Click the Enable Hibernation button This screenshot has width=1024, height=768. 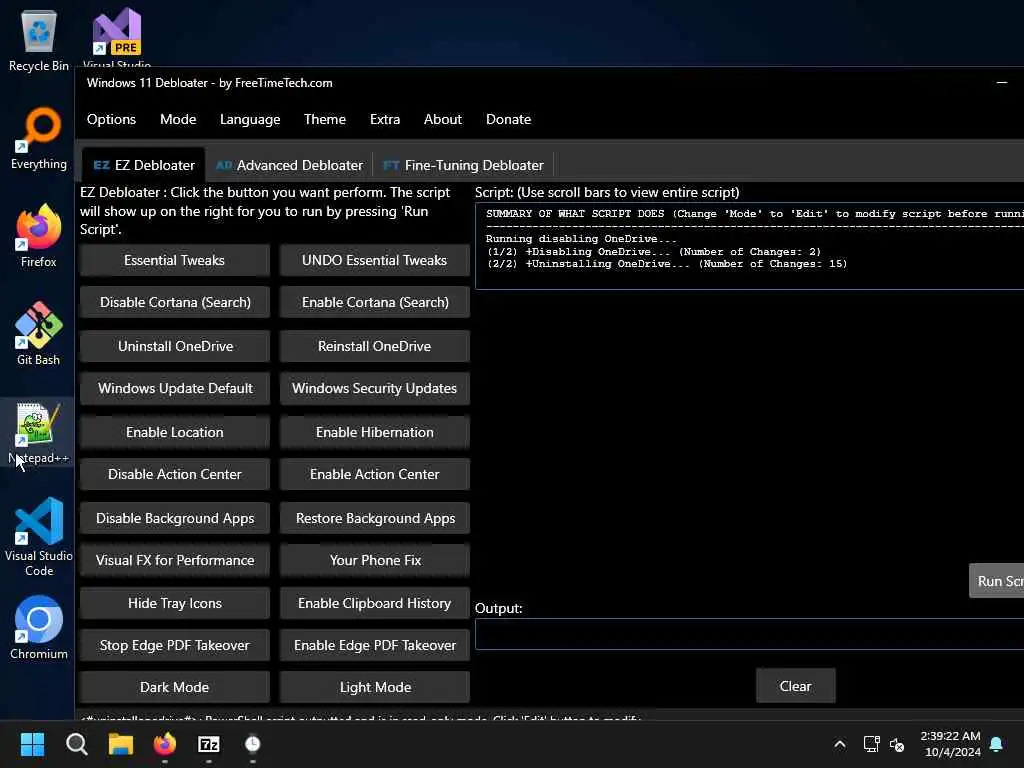(x=374, y=432)
